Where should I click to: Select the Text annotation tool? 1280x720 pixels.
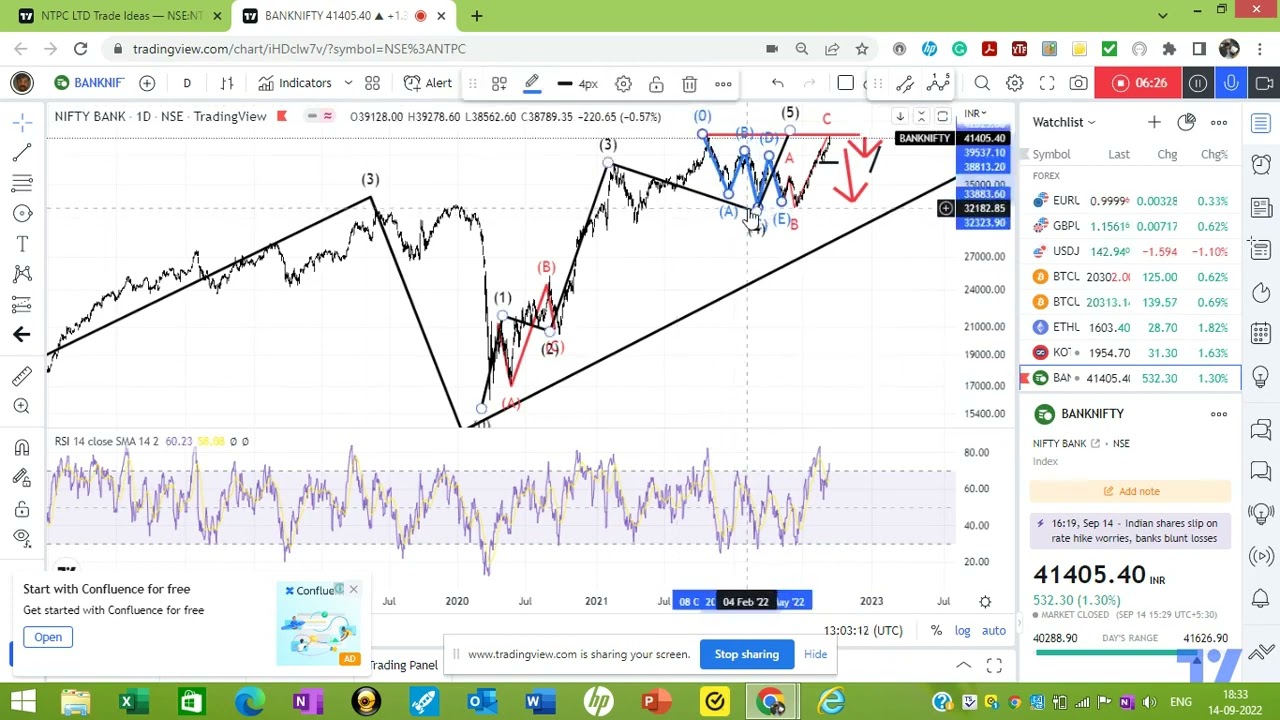click(22, 244)
